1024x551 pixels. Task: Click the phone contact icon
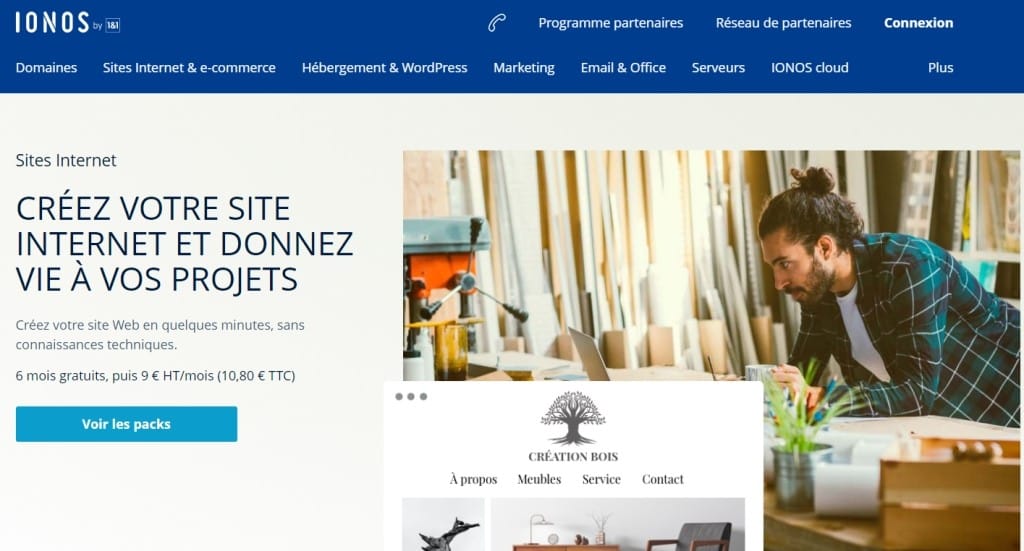tap(497, 23)
